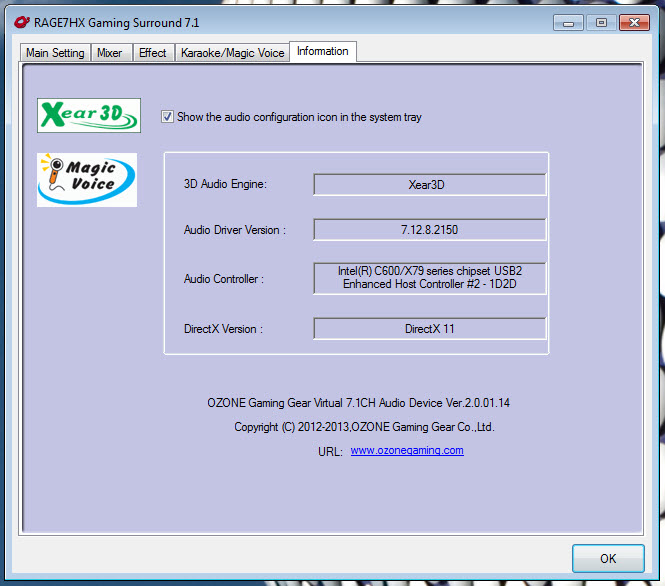The width and height of the screenshot is (665, 586).
Task: Close the RAGE7HX Gaming Surround window
Action: pos(634,22)
